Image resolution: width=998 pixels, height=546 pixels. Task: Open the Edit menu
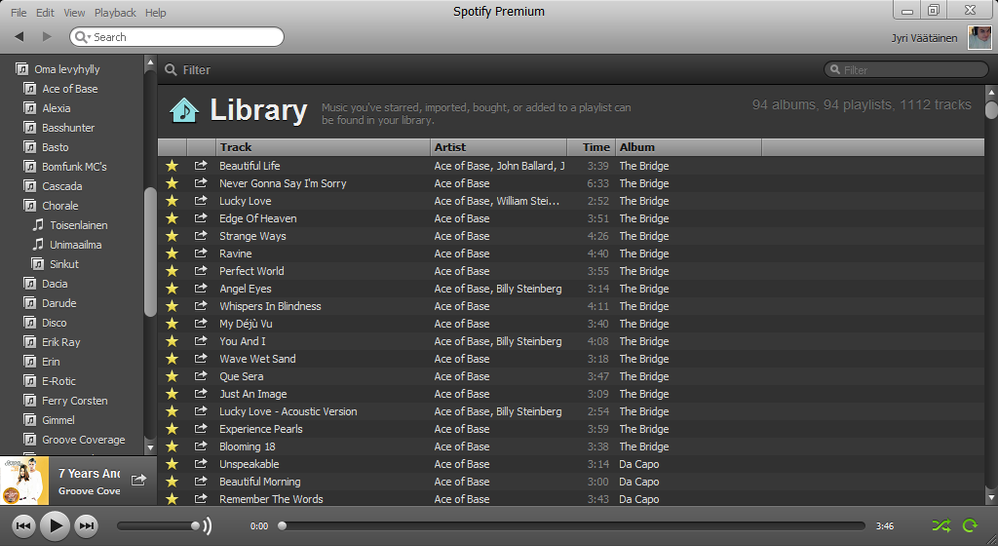pos(45,13)
